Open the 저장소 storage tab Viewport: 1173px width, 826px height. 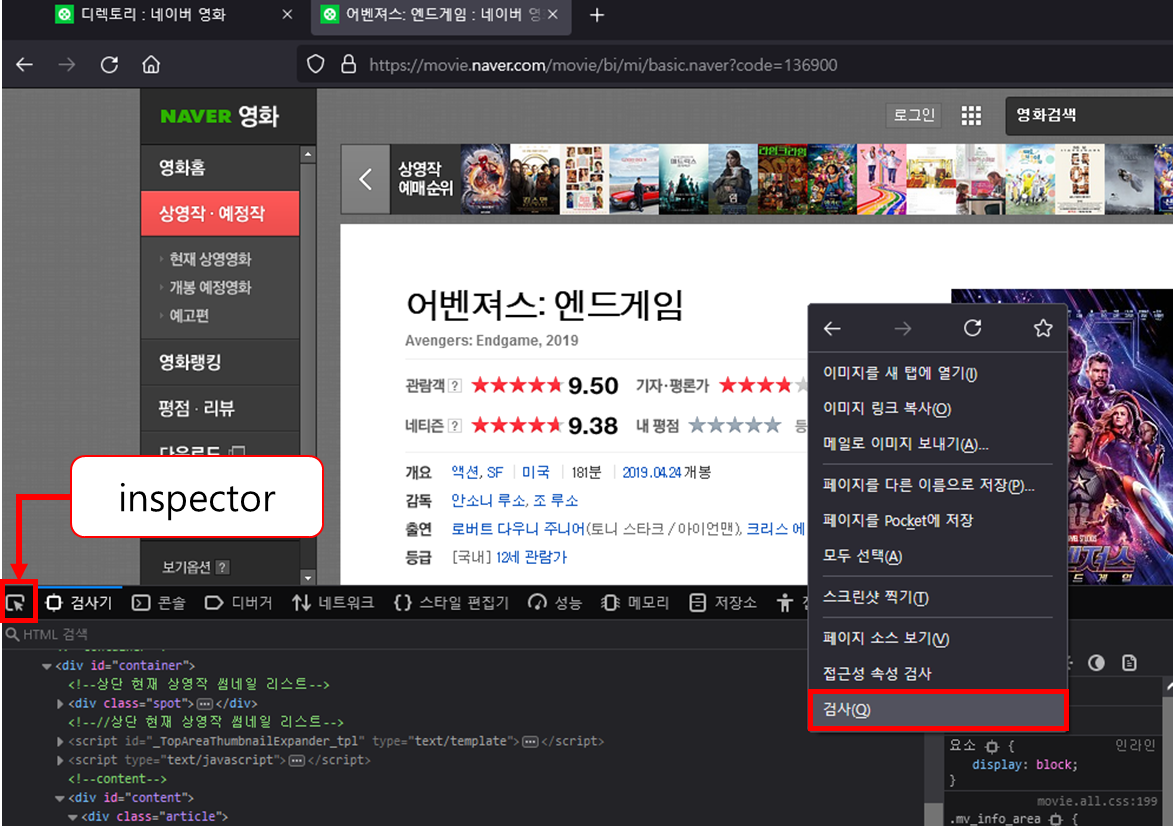tap(723, 602)
